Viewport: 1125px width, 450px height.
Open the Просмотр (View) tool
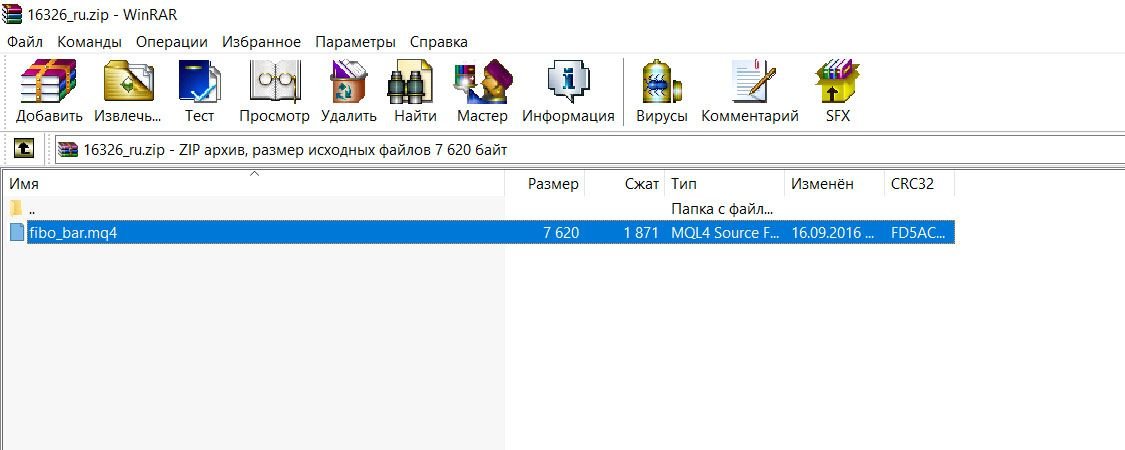click(274, 91)
